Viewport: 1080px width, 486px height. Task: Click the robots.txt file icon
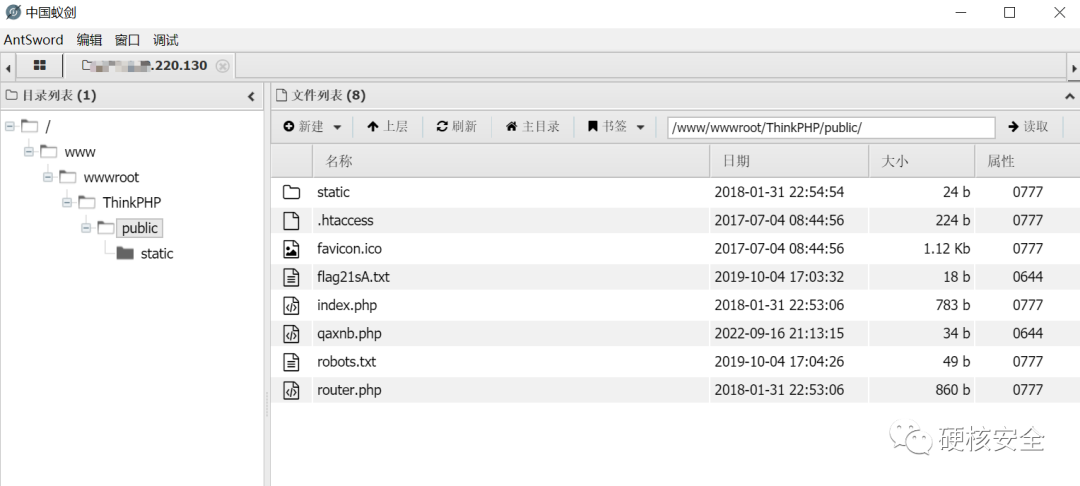292,362
